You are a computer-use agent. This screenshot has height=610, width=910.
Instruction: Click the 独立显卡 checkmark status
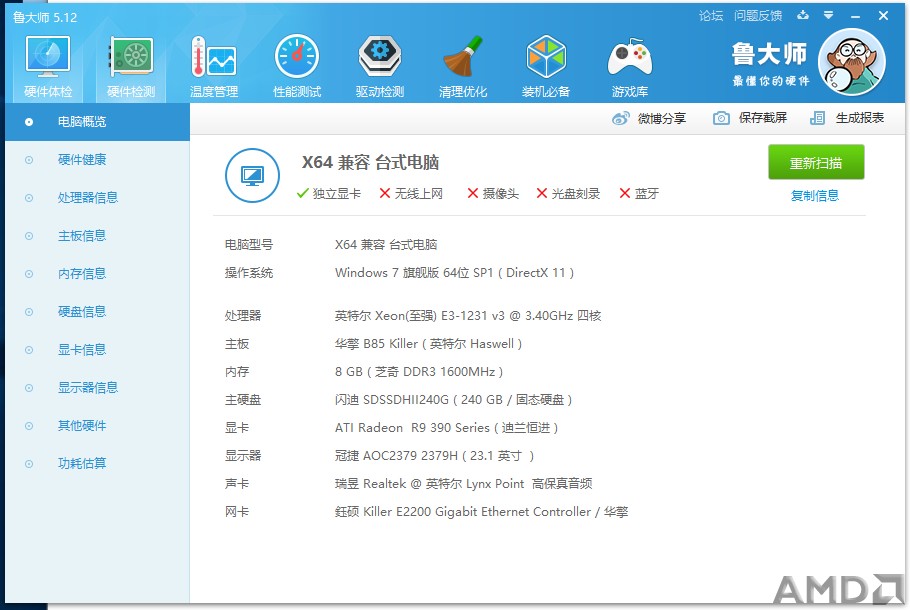328,194
